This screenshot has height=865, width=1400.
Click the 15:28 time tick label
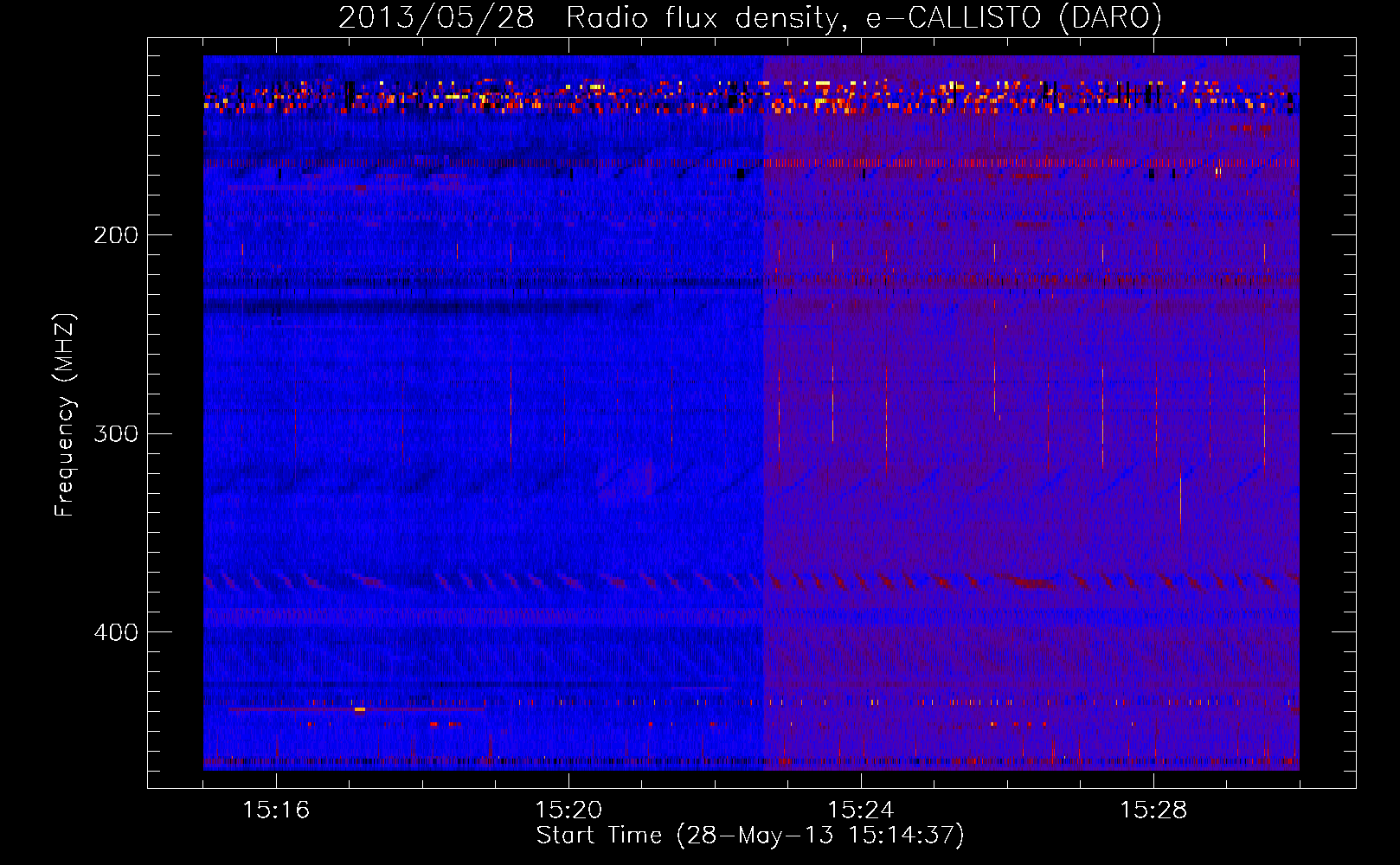click(1153, 810)
